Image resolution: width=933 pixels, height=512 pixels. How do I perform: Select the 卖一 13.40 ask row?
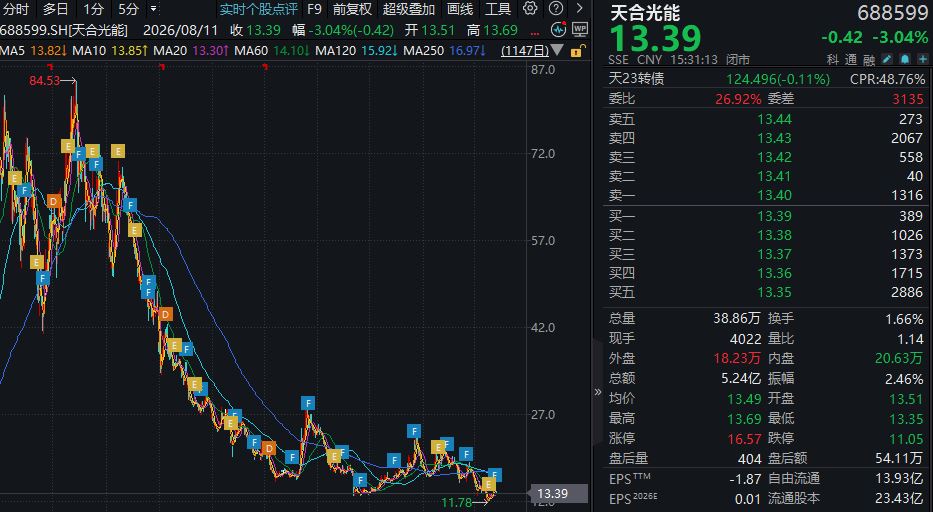[x=766, y=195]
